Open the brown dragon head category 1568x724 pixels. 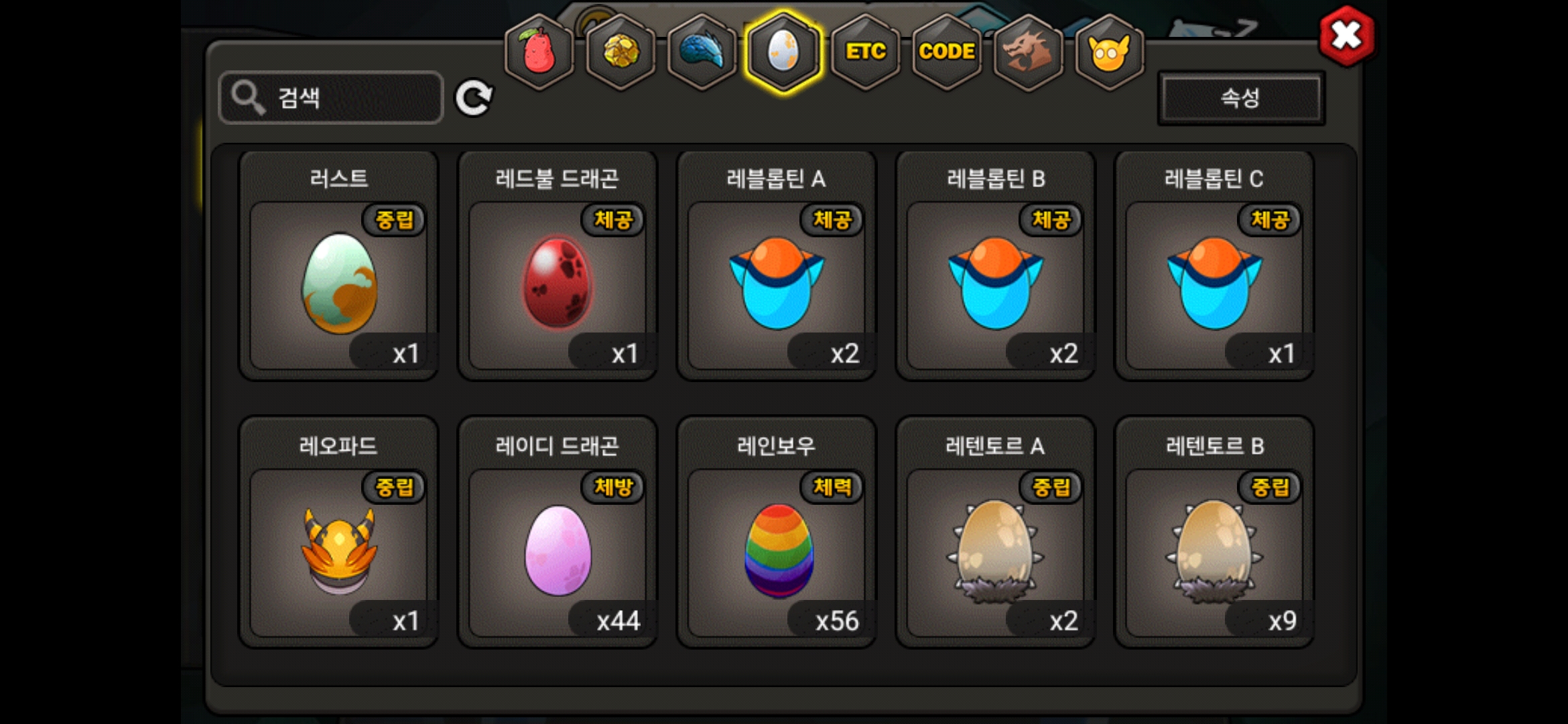(x=1028, y=52)
